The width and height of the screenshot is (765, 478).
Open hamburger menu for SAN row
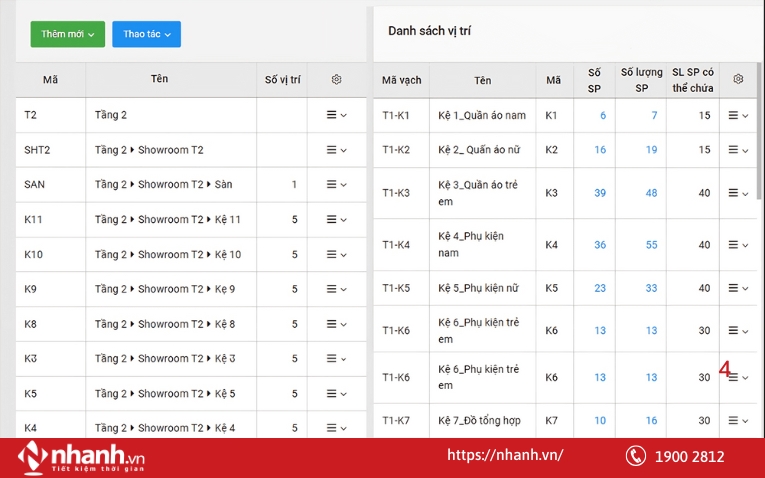[x=336, y=185]
